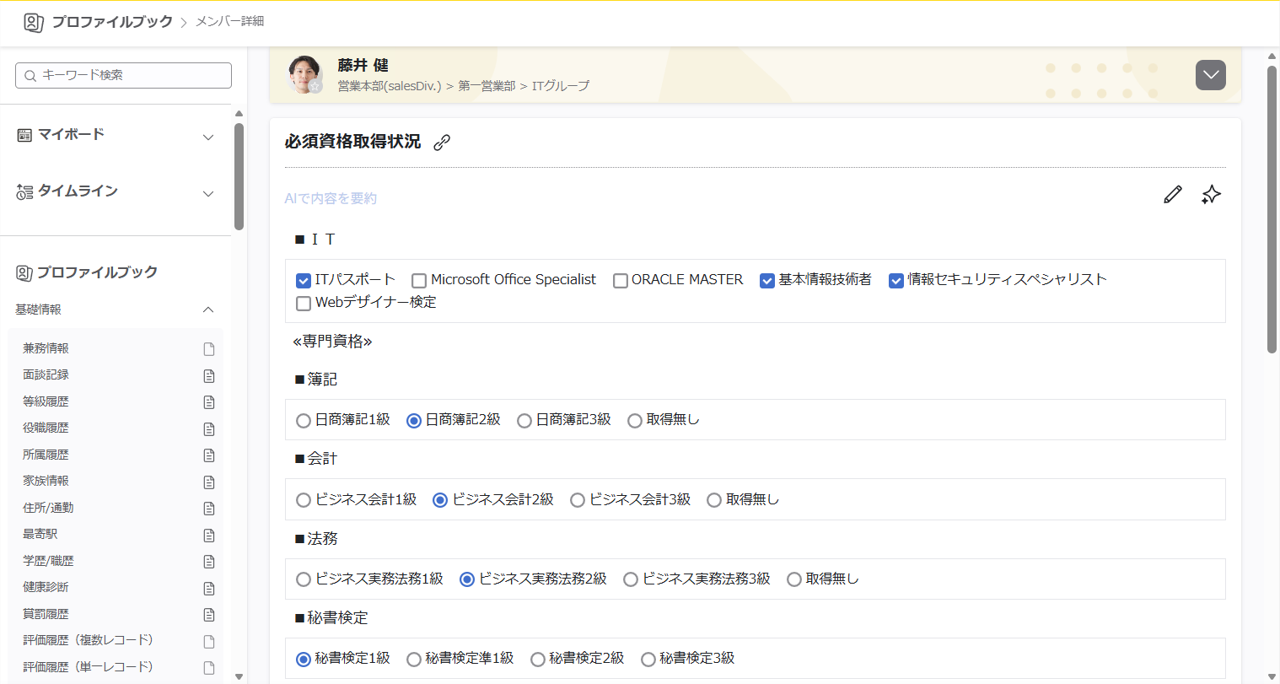The image size is (1280, 684).
Task: Collapse the 基礎情報 group
Action: (208, 310)
